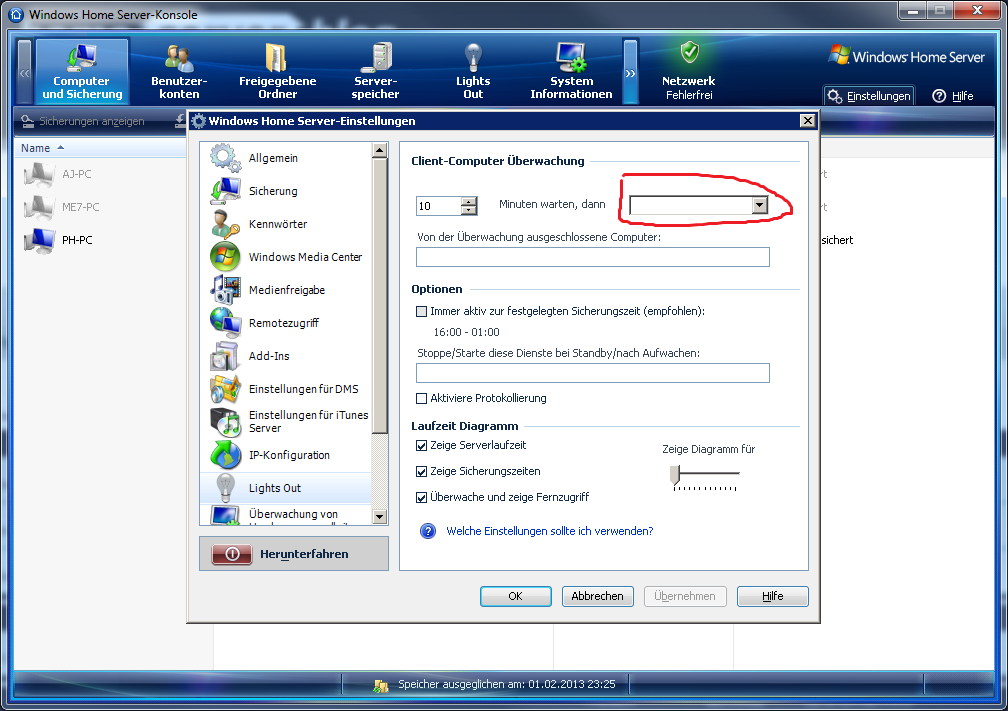Image resolution: width=1008 pixels, height=711 pixels.
Task: Click the Windows Media Center logo icon
Action: click(x=225, y=256)
